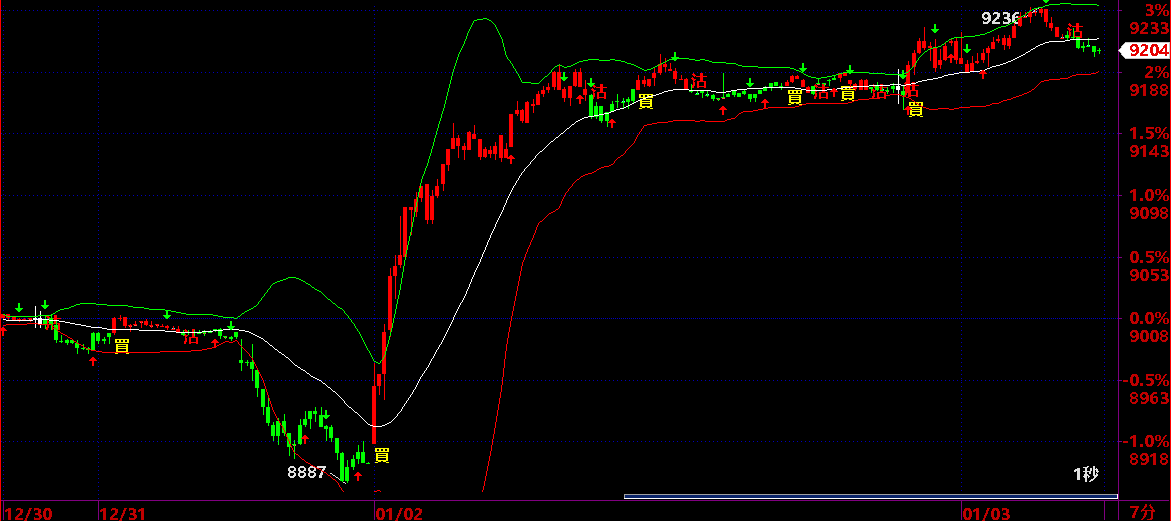Click the red 沽 marker near the 9236 high

point(1075,31)
